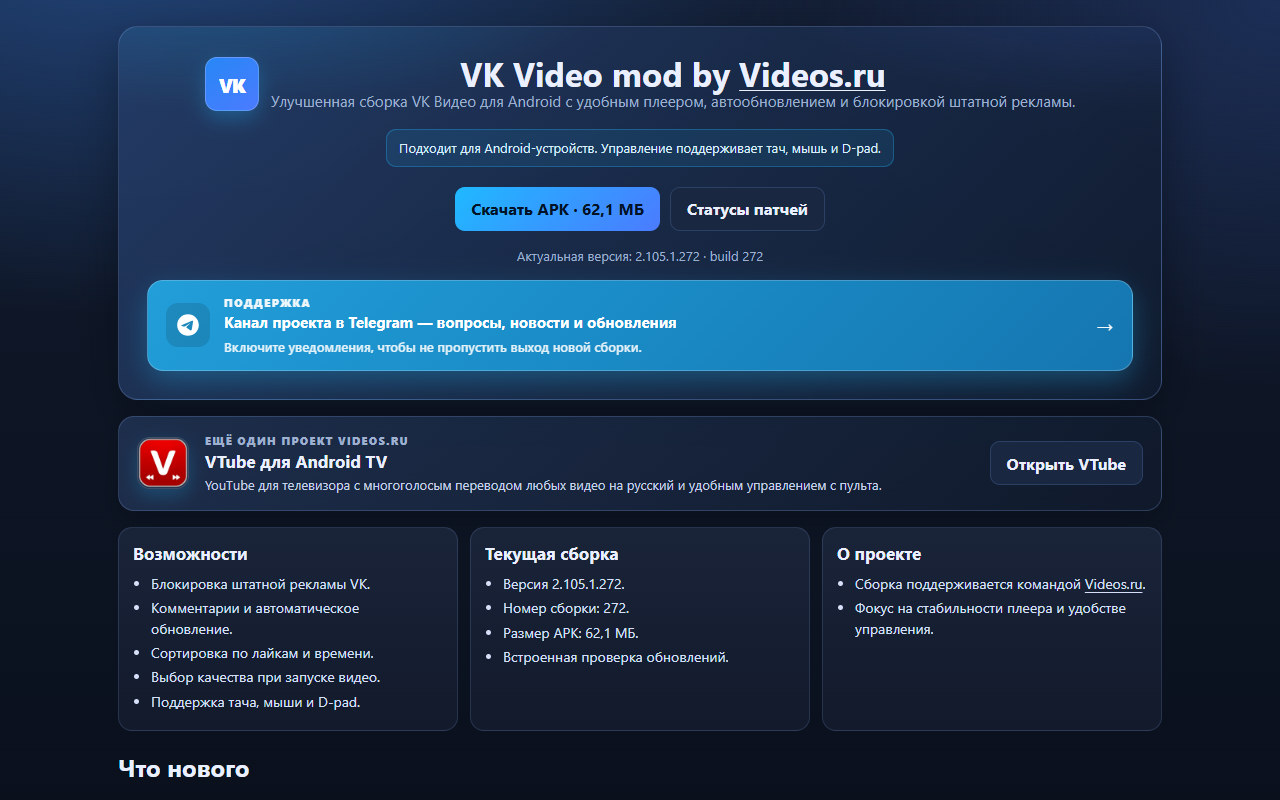This screenshot has height=800, width=1280.
Task: Click the YouTube для телевизора description
Action: coord(543,486)
